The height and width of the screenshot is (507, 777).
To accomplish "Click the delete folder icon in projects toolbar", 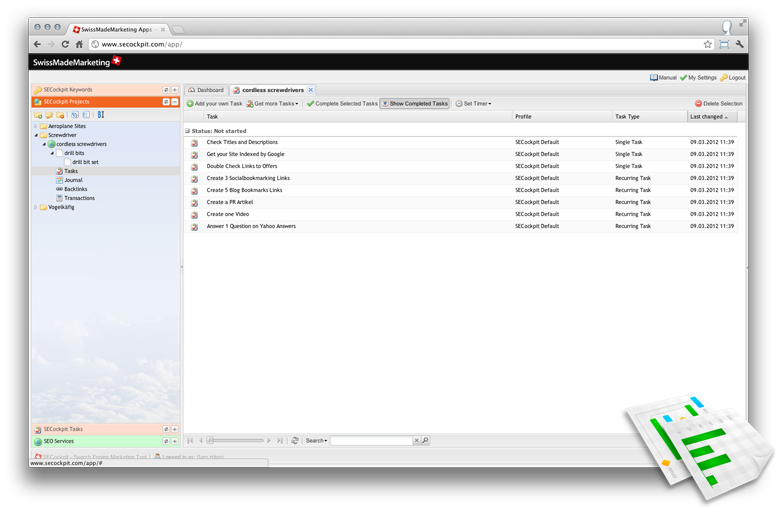I will 60,115.
